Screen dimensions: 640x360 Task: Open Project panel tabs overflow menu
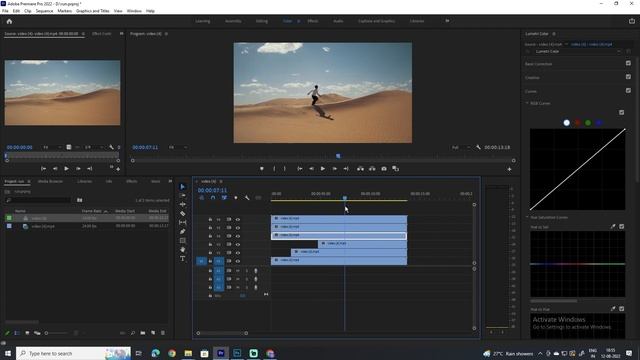click(x=170, y=181)
